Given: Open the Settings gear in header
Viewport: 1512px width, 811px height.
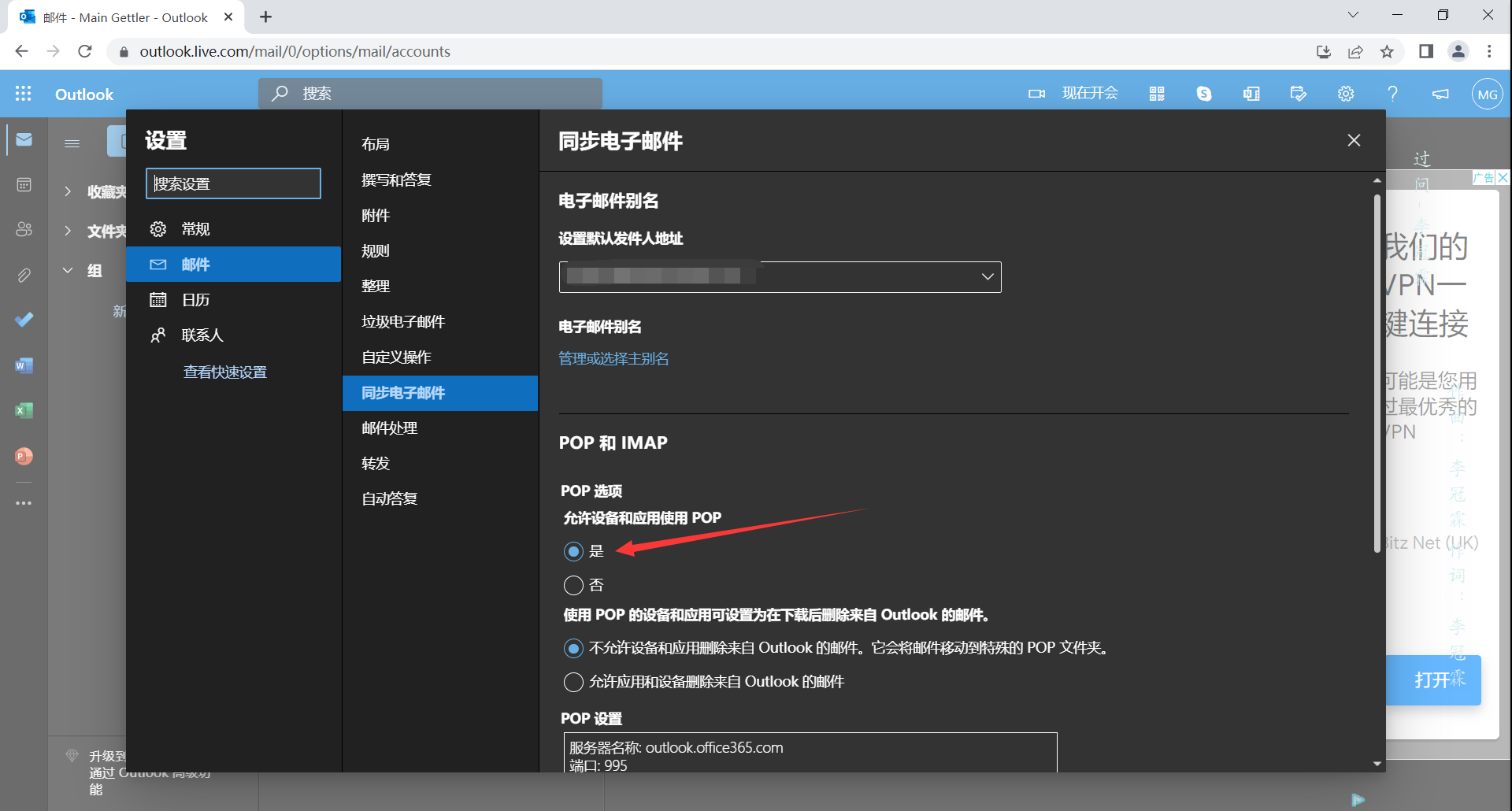Looking at the screenshot, I should (1346, 94).
